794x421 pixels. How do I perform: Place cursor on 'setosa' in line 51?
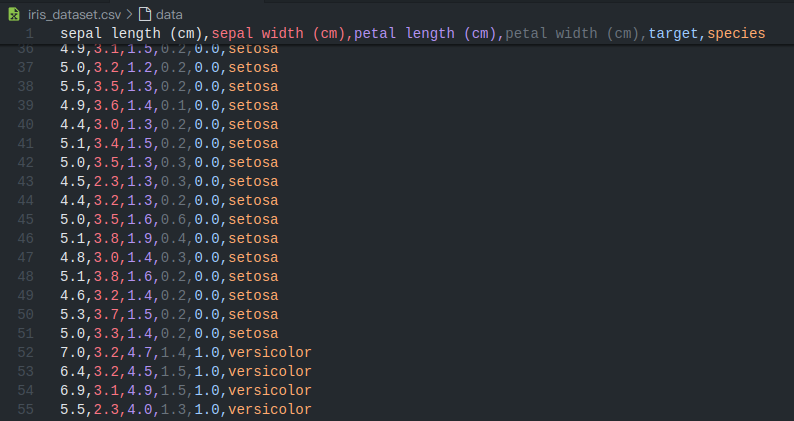tap(252, 334)
